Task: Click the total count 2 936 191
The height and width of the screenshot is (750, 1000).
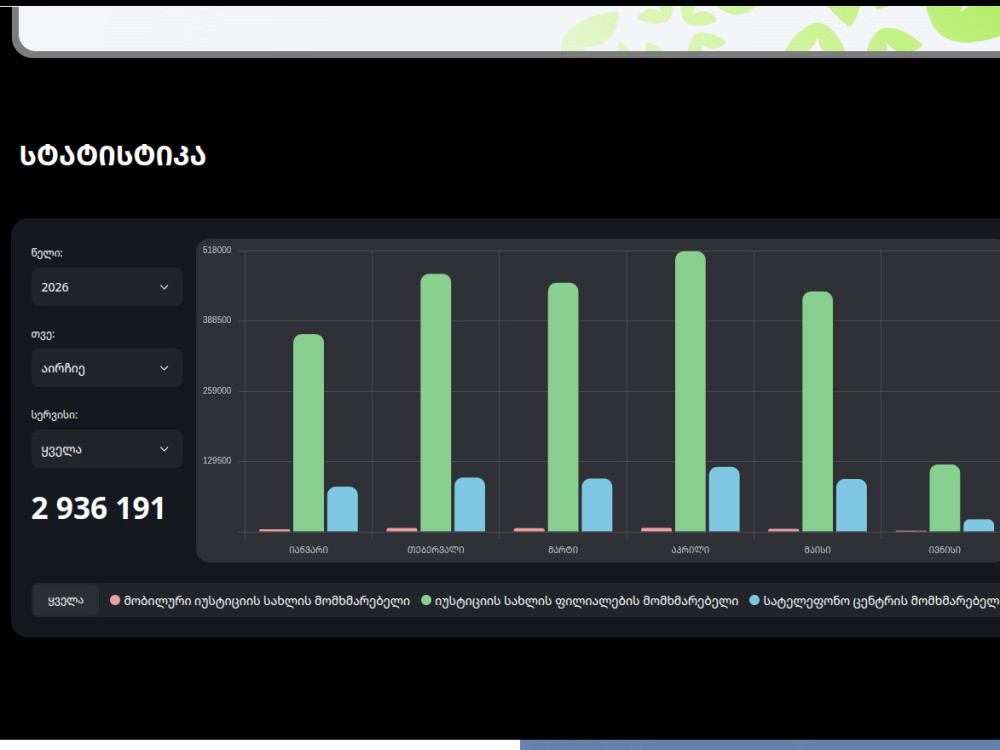Action: tap(98, 508)
